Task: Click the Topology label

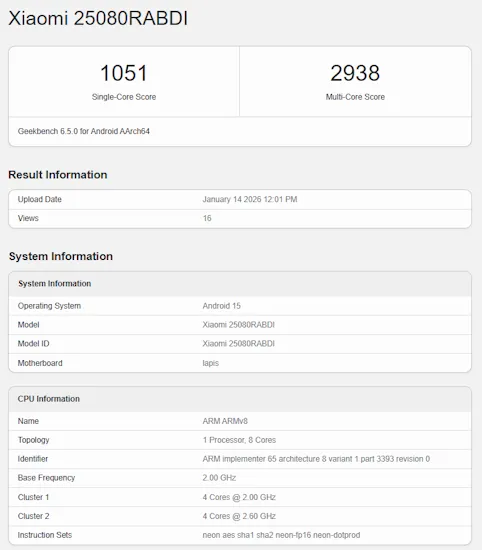Action: pos(33,440)
